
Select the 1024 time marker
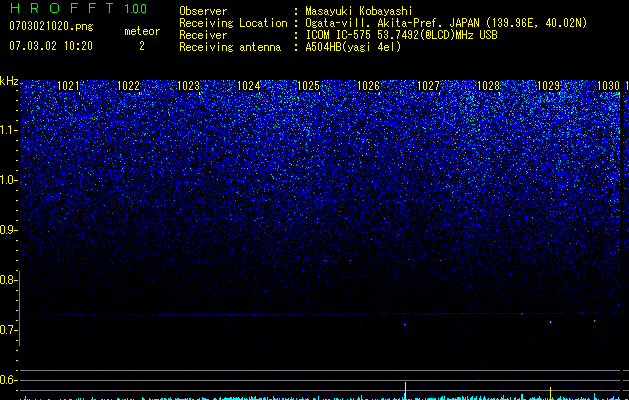click(248, 86)
